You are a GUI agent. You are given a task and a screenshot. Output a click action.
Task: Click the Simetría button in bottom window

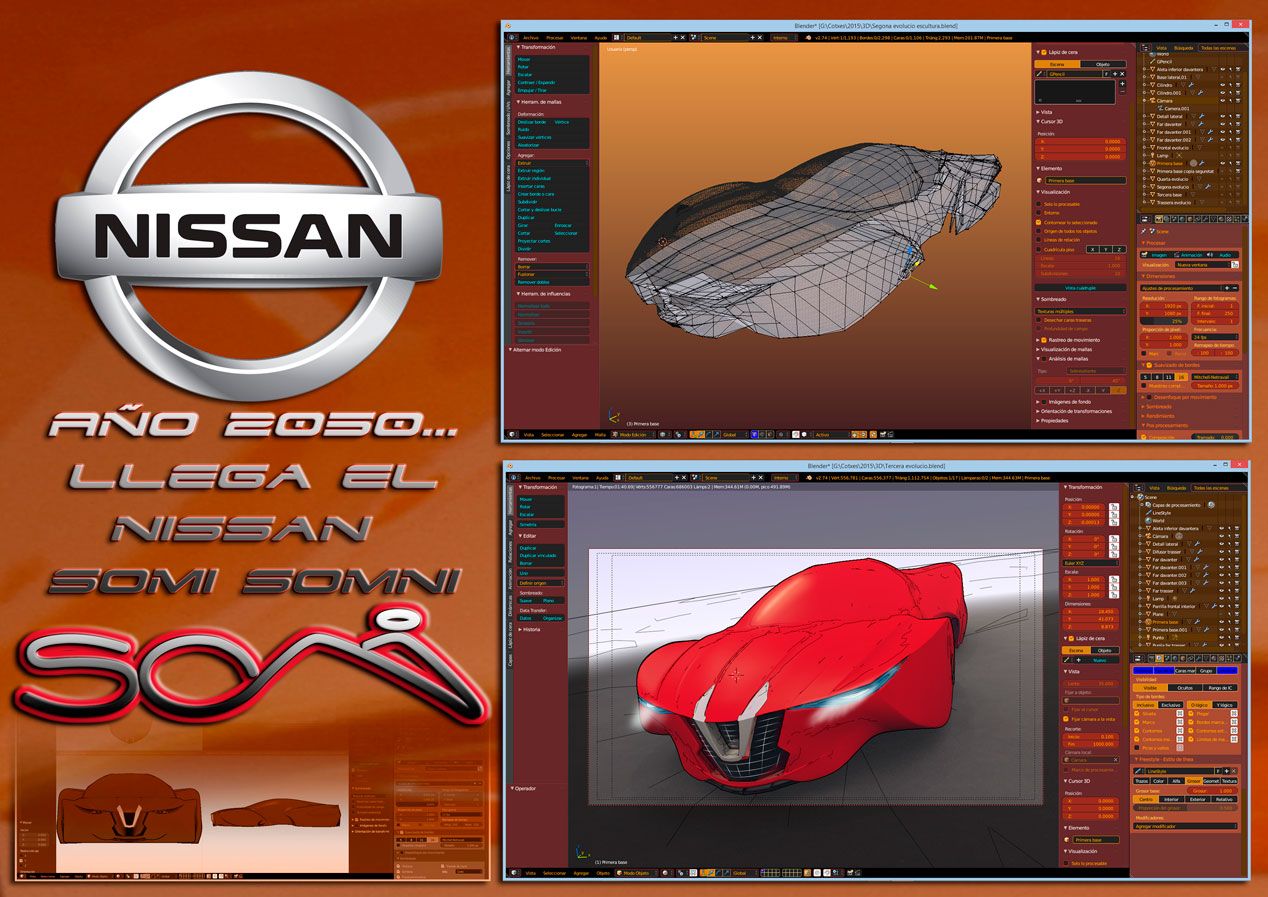(540, 523)
